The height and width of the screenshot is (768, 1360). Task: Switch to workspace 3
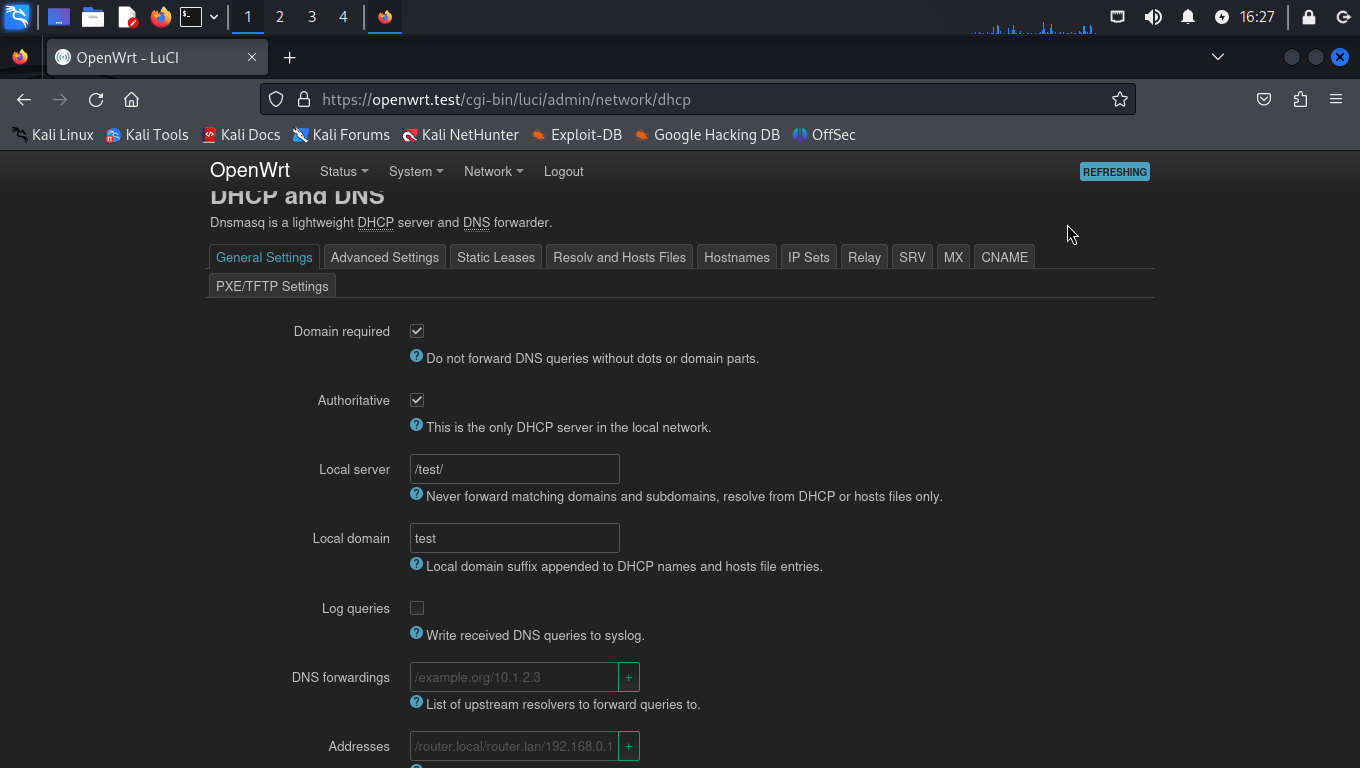click(312, 17)
